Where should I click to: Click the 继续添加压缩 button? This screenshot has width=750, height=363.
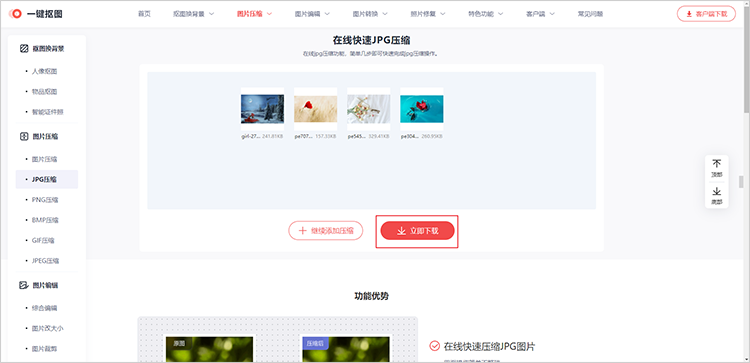326,231
